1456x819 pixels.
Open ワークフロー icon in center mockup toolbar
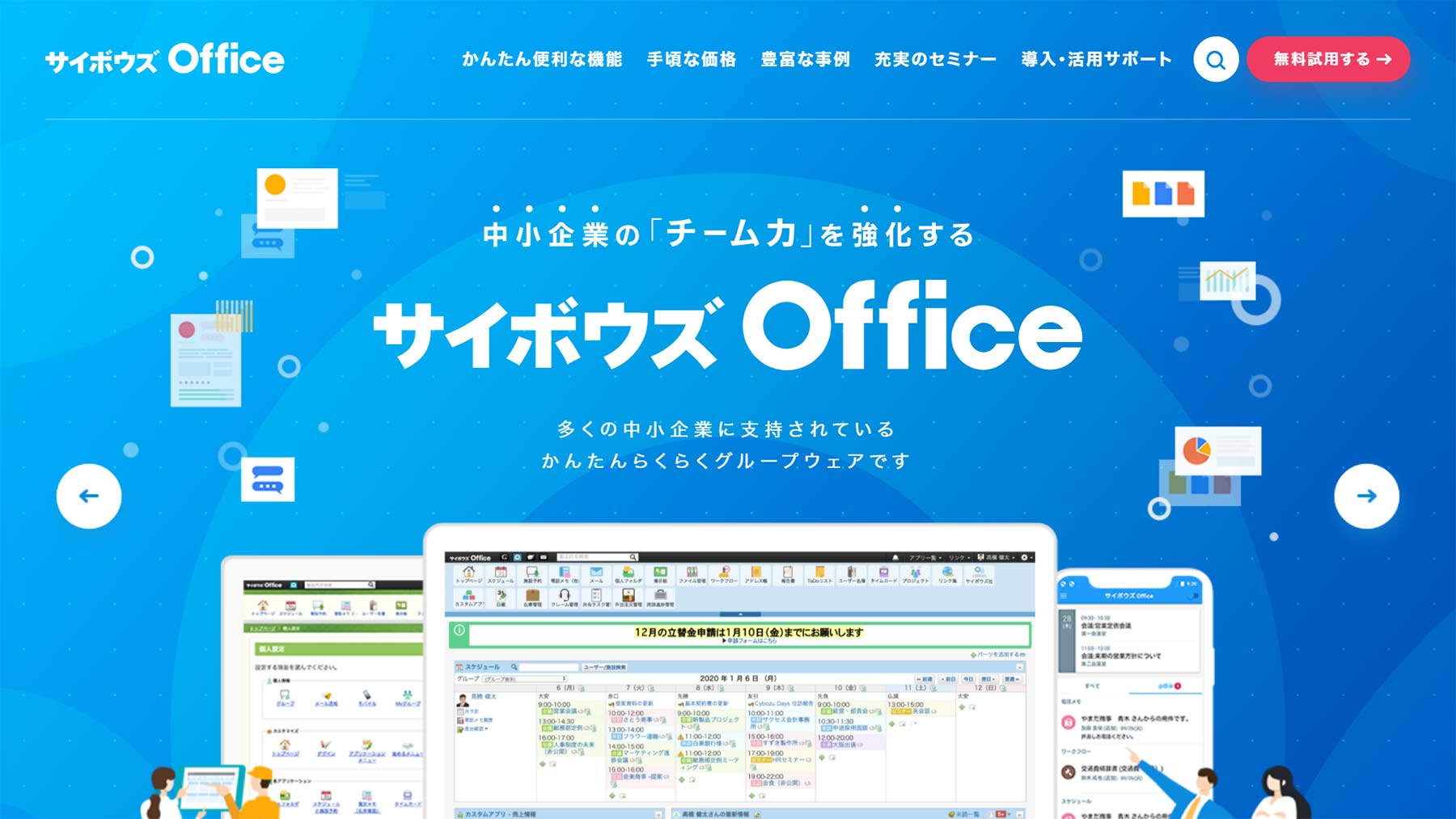point(724,574)
